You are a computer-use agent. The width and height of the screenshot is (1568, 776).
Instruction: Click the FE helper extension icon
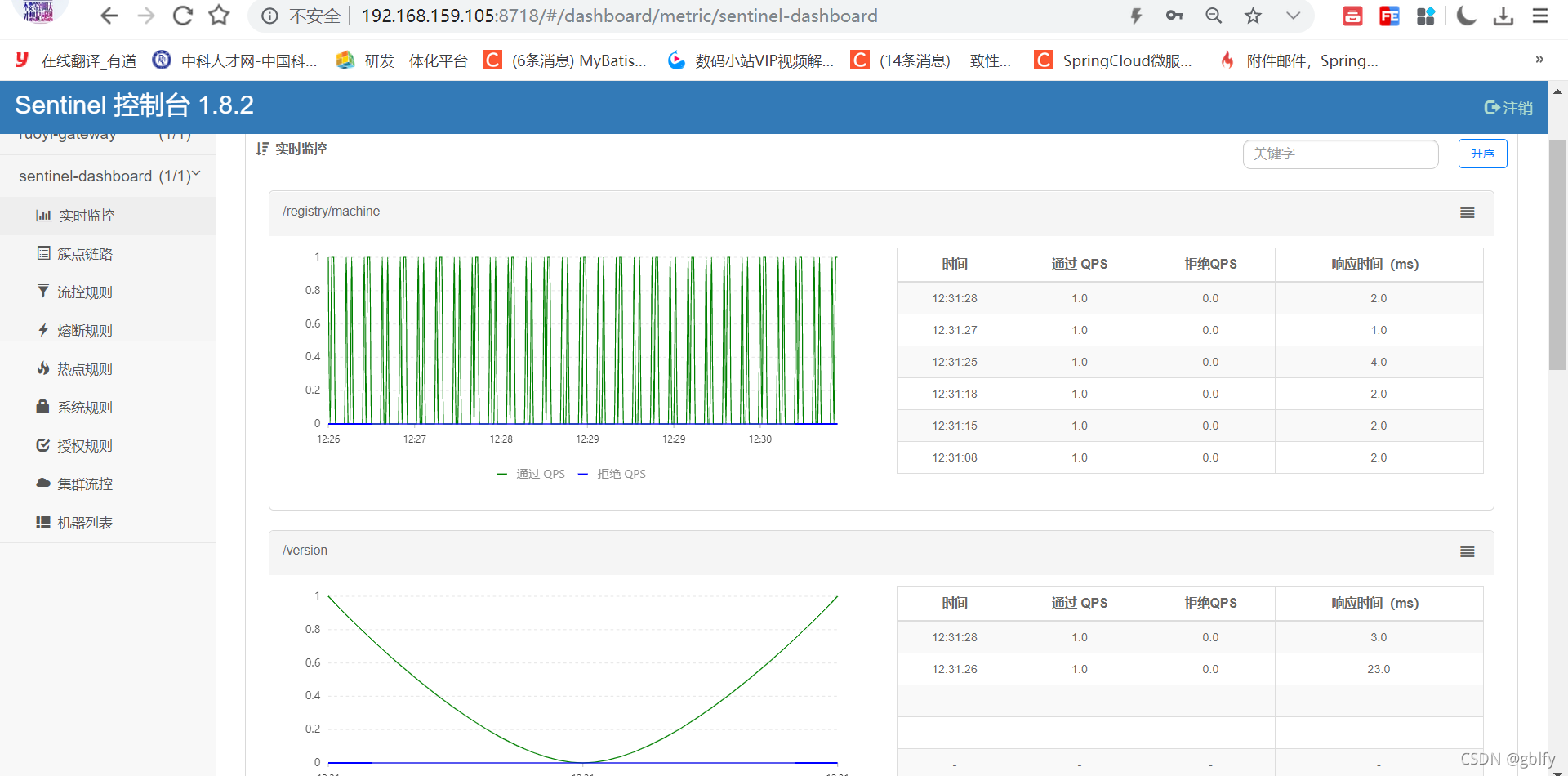click(1389, 16)
